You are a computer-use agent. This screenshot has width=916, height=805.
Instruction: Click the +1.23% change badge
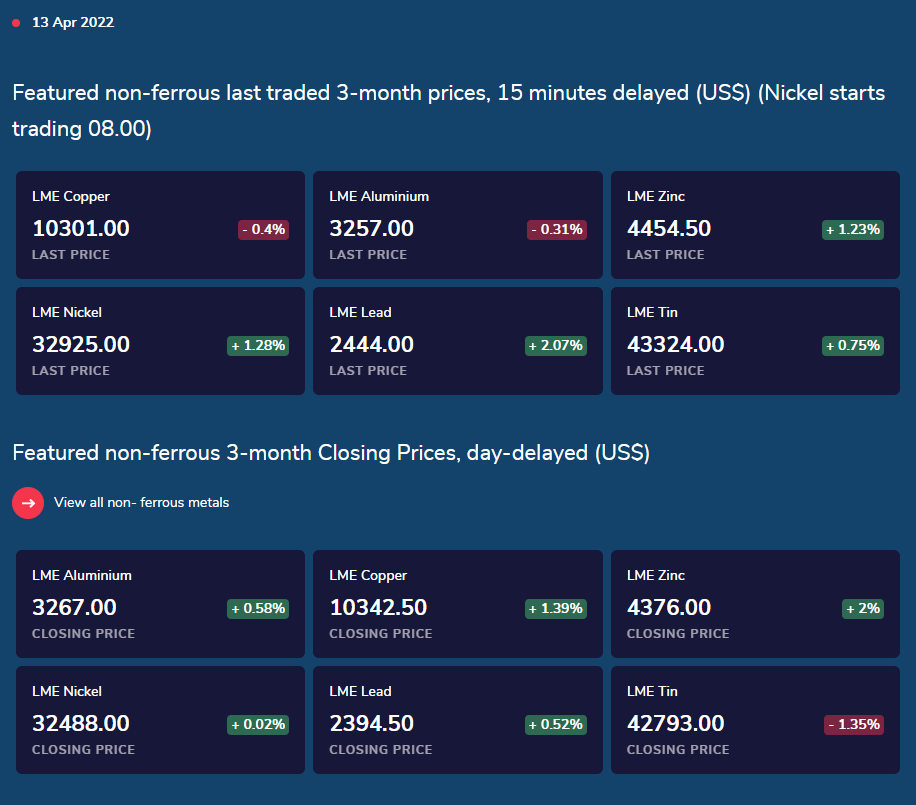tap(853, 230)
